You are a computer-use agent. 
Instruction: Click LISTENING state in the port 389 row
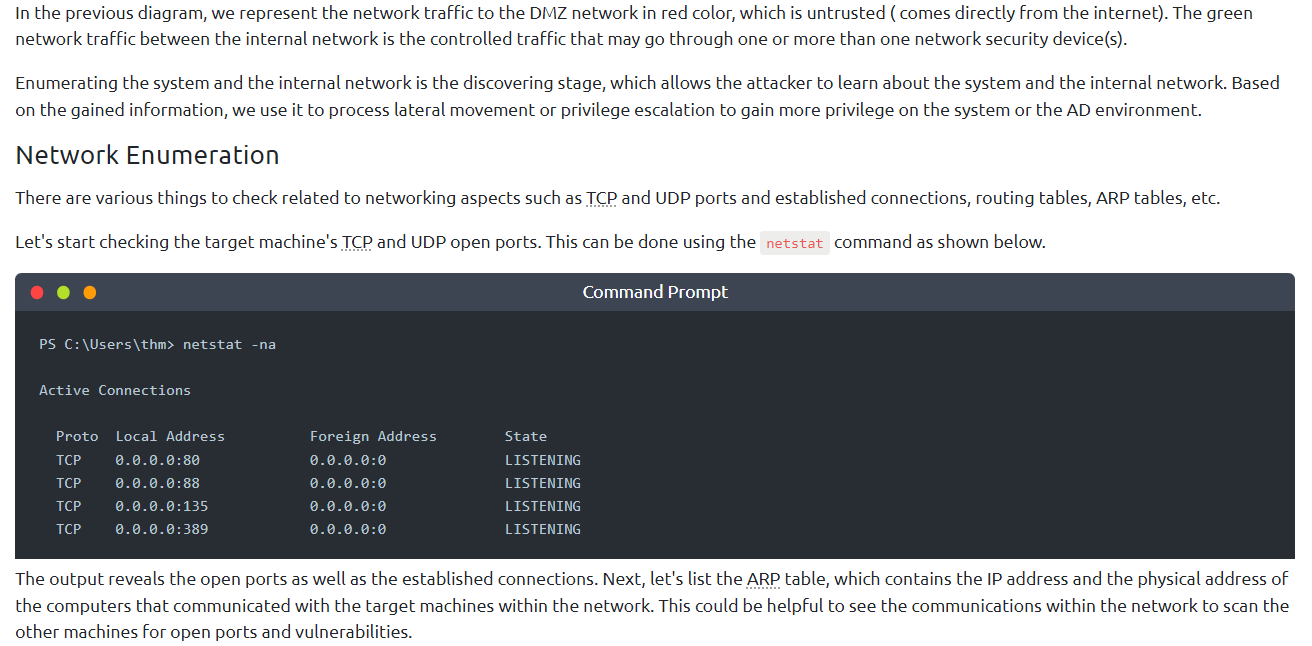point(543,529)
